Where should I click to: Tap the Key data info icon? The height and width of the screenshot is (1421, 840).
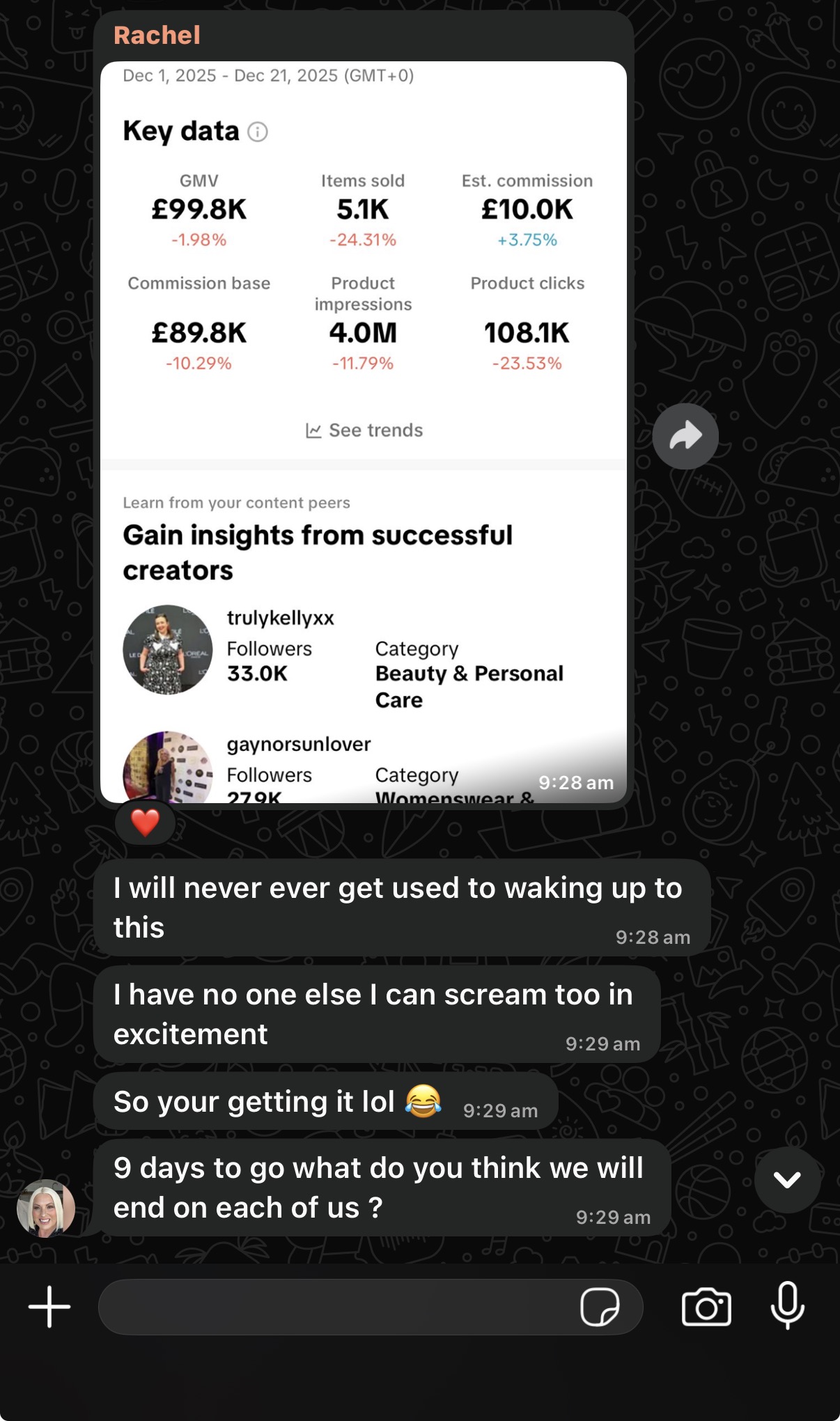tap(258, 132)
